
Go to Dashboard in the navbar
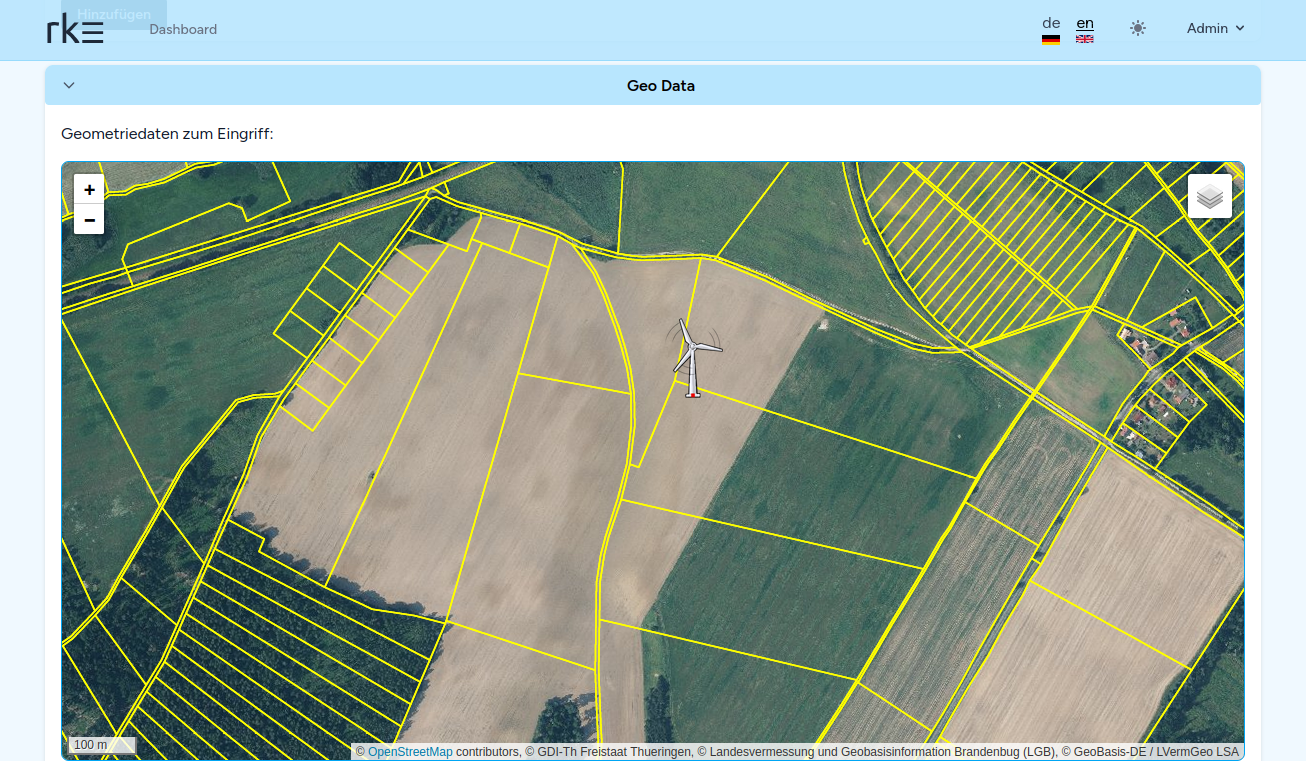pyautogui.click(x=183, y=29)
